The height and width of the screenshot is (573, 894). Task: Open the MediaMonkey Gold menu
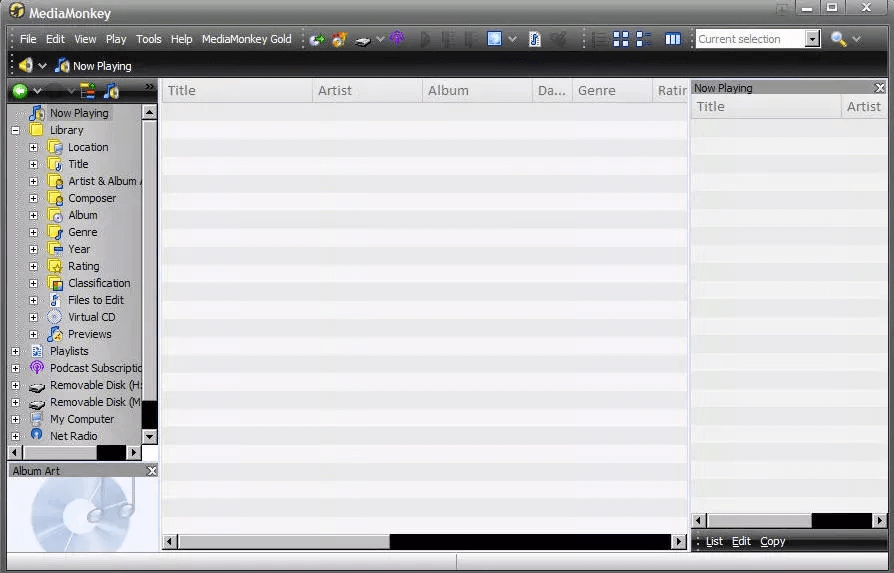(x=246, y=39)
